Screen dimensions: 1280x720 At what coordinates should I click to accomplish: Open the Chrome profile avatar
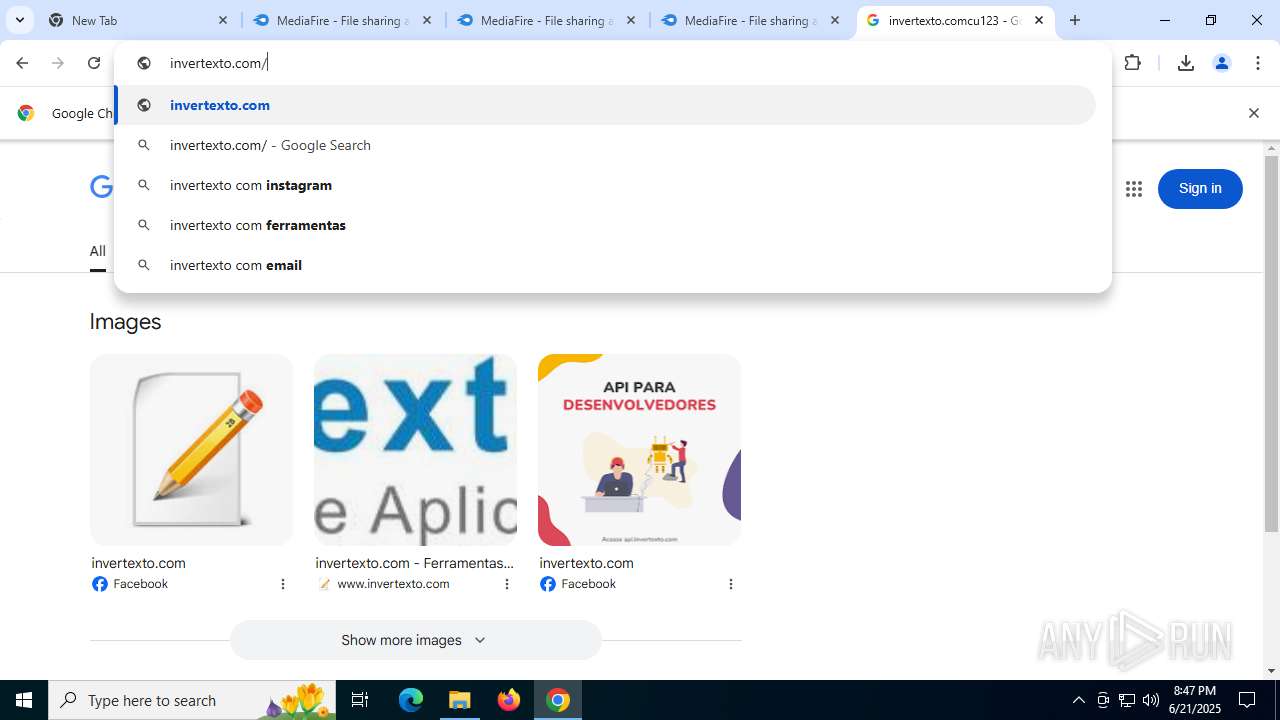tap(1222, 63)
